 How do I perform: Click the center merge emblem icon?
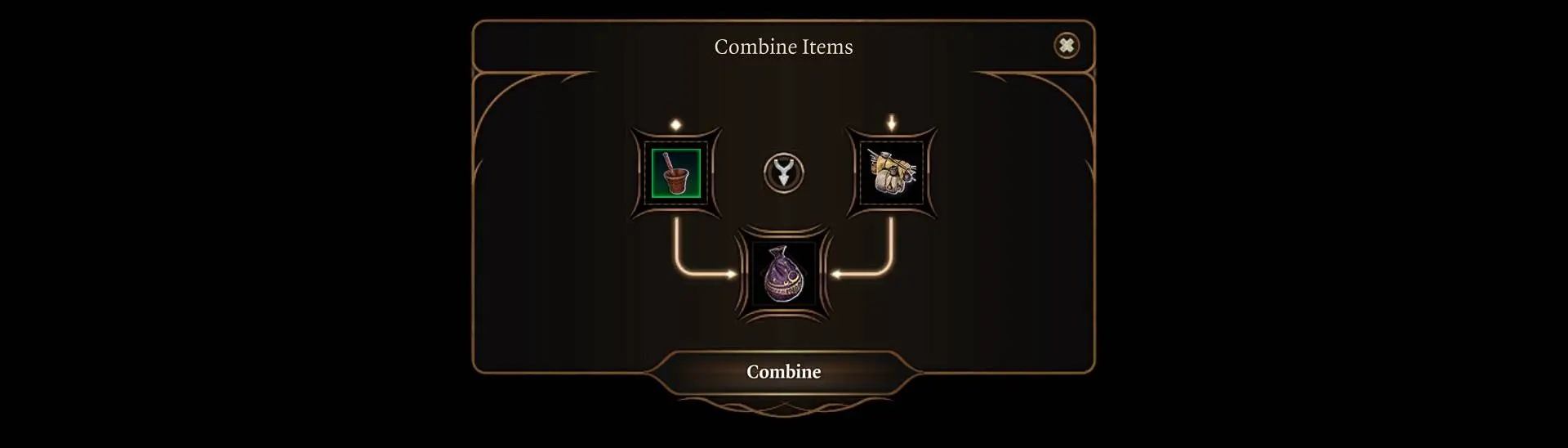click(x=784, y=173)
